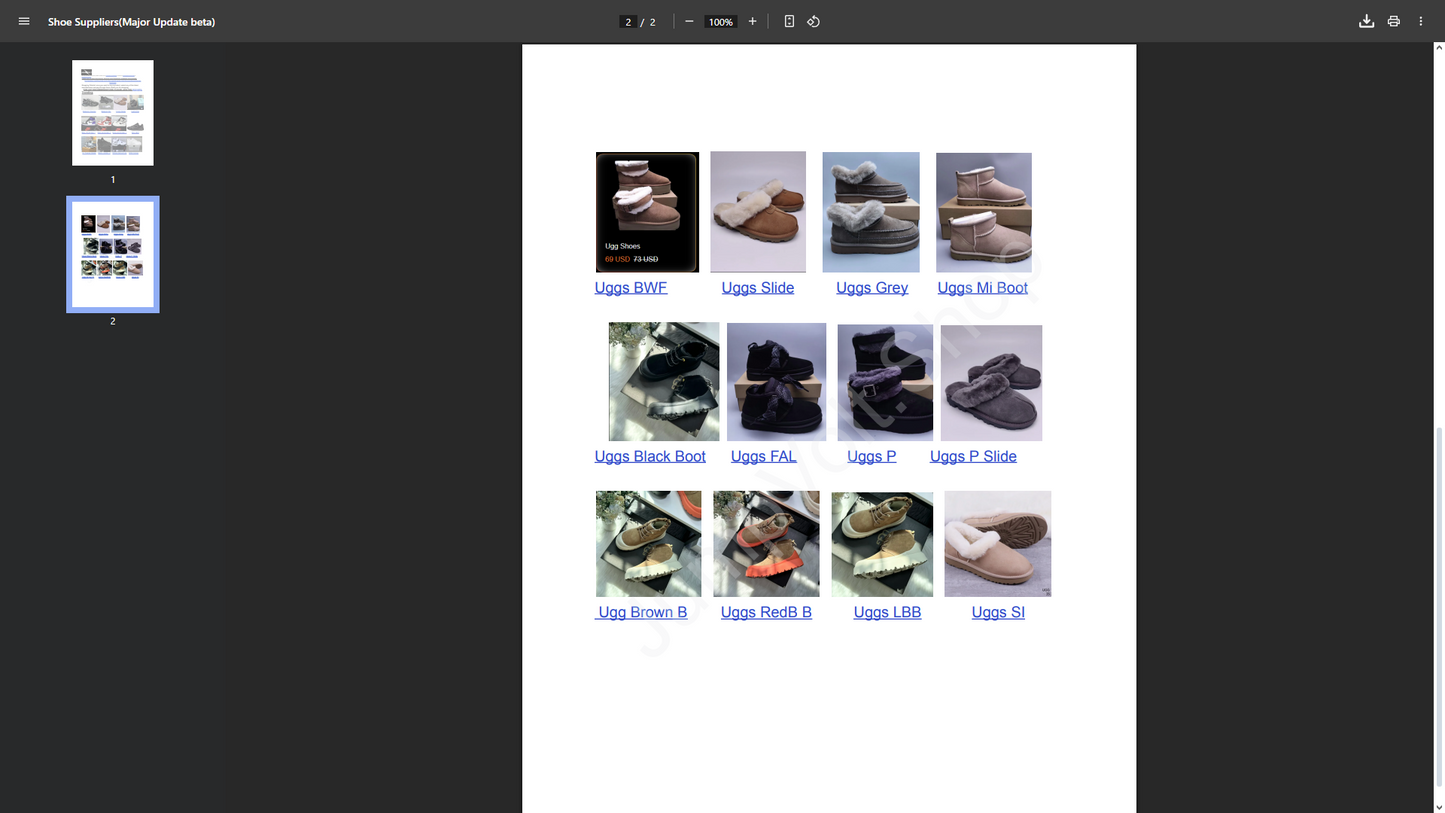Print the document
The width and height of the screenshot is (1445, 813).
coord(1393,21)
